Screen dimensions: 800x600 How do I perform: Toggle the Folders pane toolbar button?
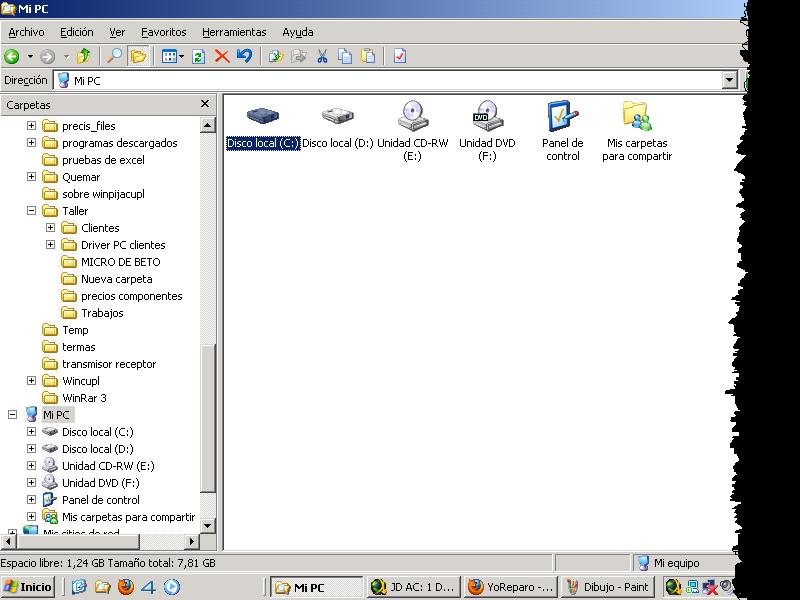tap(138, 56)
